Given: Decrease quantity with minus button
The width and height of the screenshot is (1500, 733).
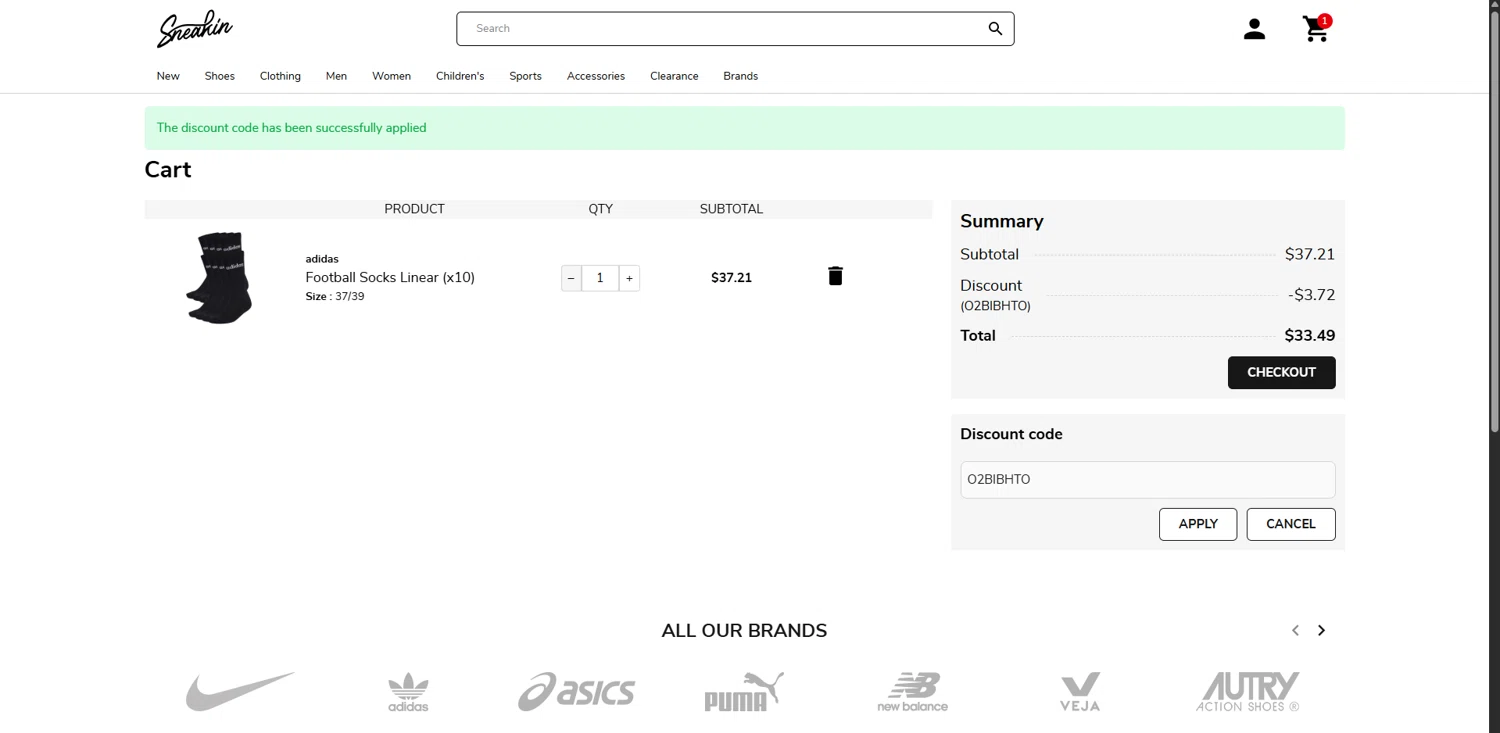Looking at the screenshot, I should point(571,278).
